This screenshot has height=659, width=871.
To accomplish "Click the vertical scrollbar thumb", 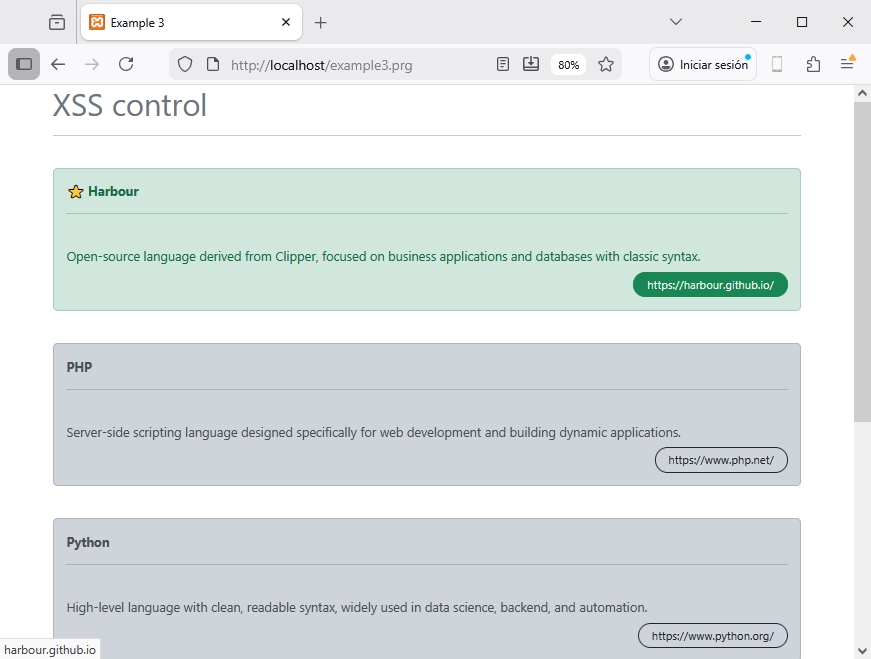I will coord(862,261).
